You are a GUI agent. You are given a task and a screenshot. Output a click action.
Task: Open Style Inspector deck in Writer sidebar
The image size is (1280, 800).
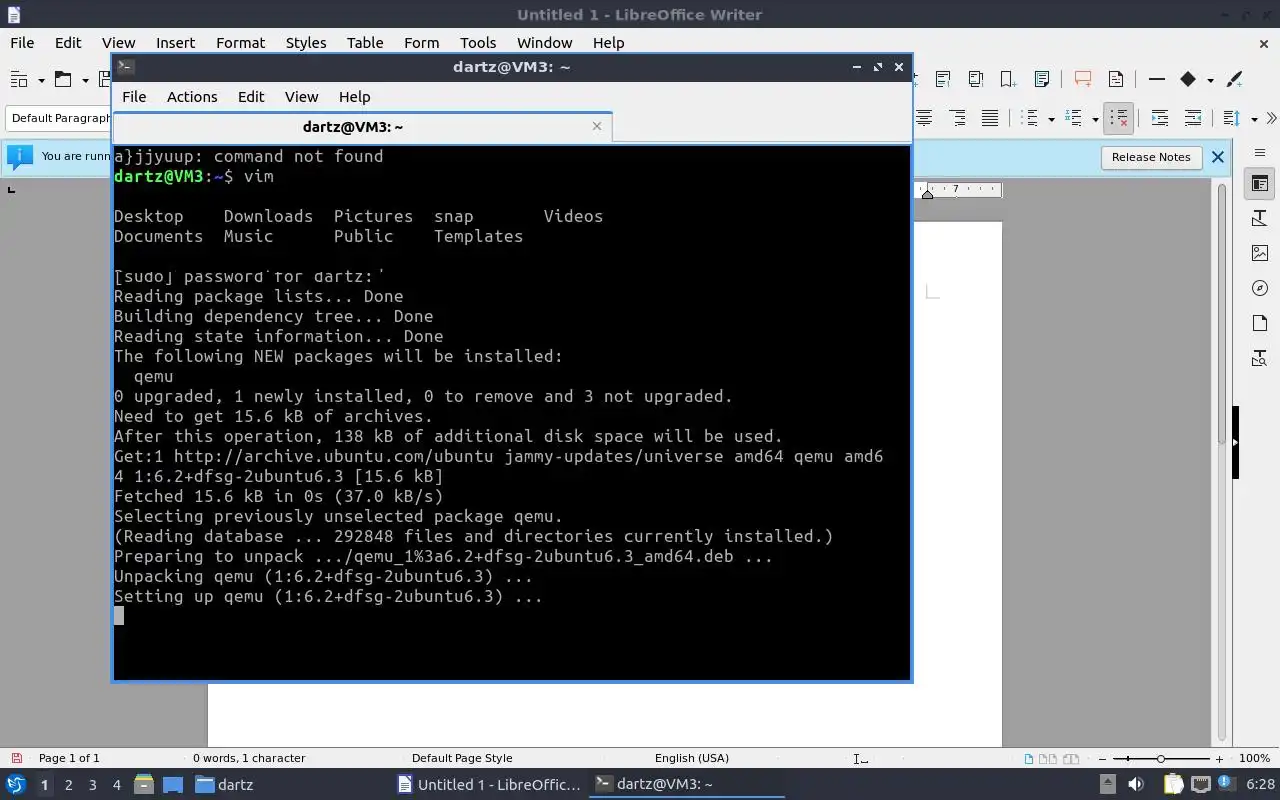click(1260, 358)
